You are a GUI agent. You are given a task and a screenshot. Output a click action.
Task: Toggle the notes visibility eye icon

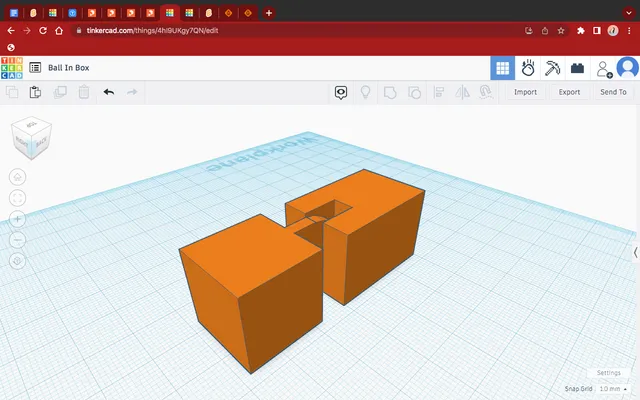point(341,92)
